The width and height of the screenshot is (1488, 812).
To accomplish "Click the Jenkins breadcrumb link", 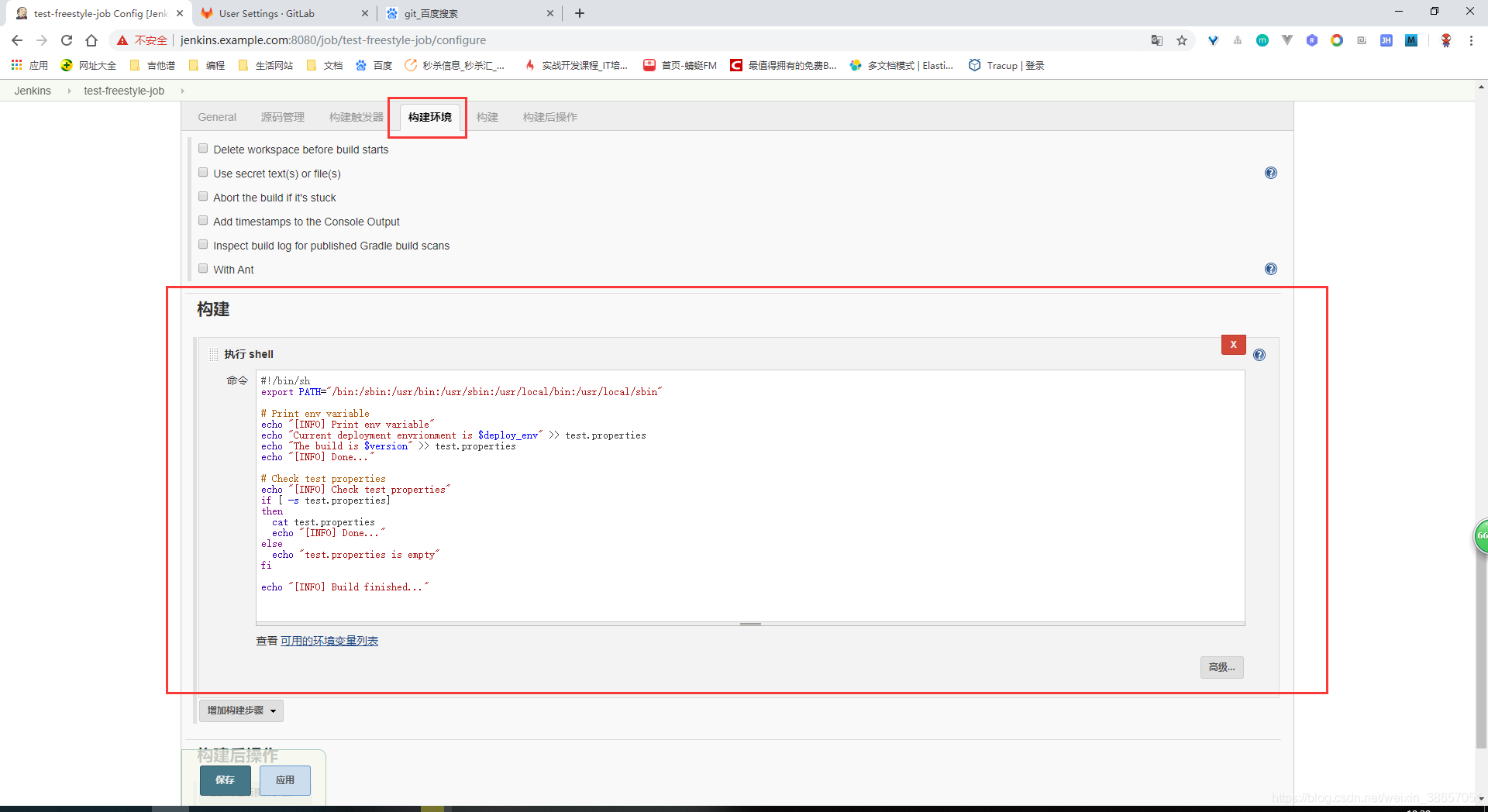I will 33,91.
